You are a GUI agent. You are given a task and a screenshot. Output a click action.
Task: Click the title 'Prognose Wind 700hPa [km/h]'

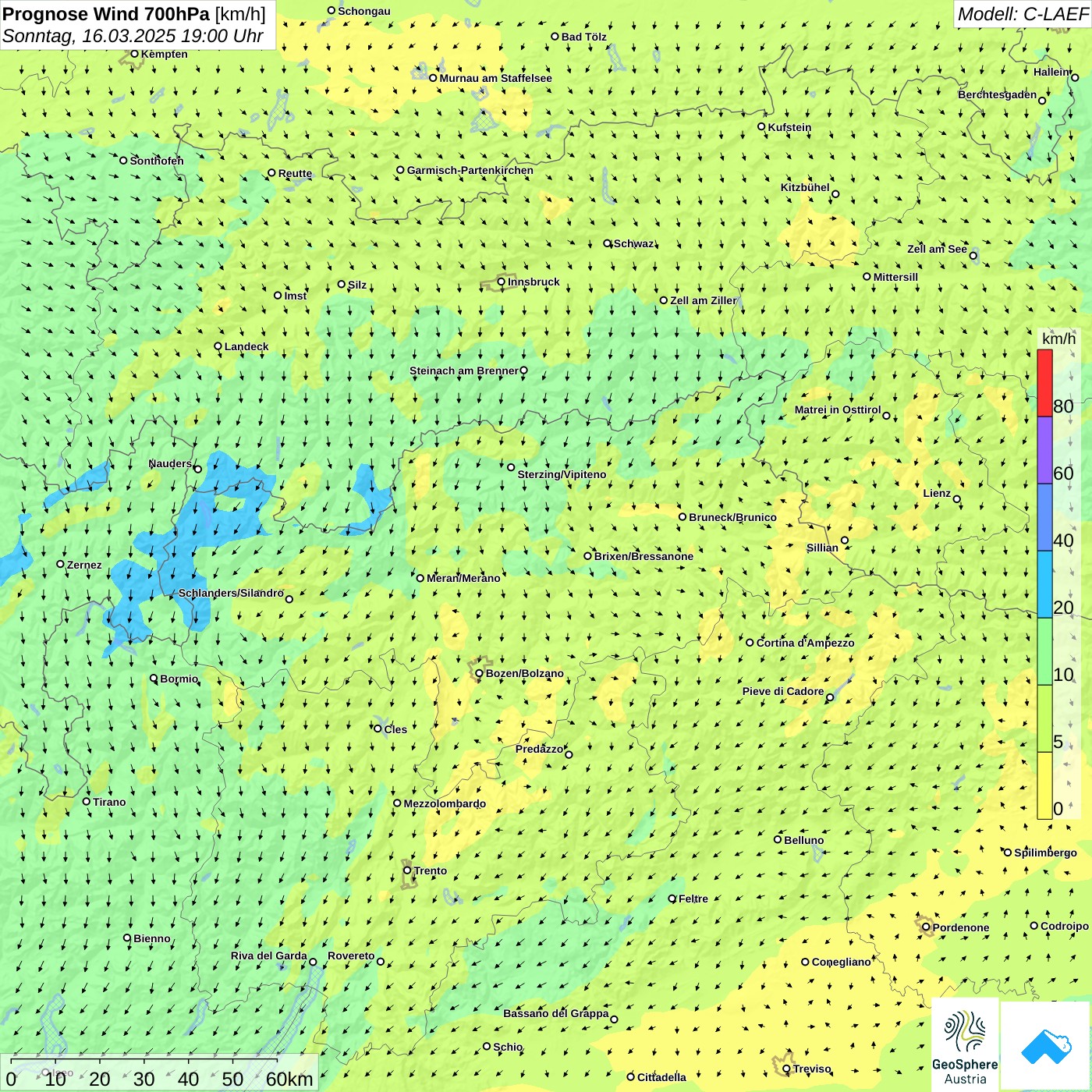(x=134, y=14)
